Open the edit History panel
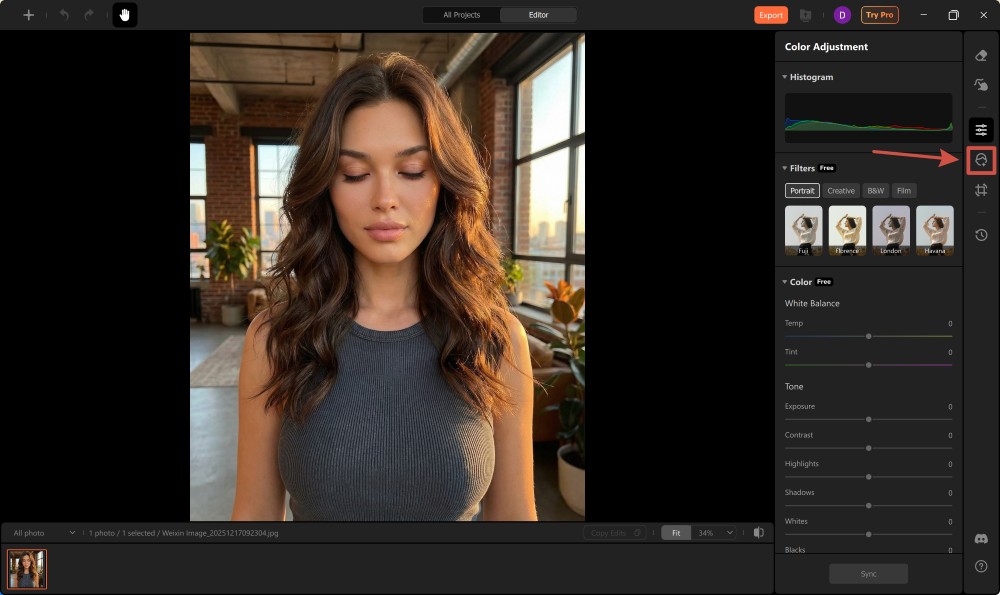This screenshot has width=1000, height=595. [981, 235]
